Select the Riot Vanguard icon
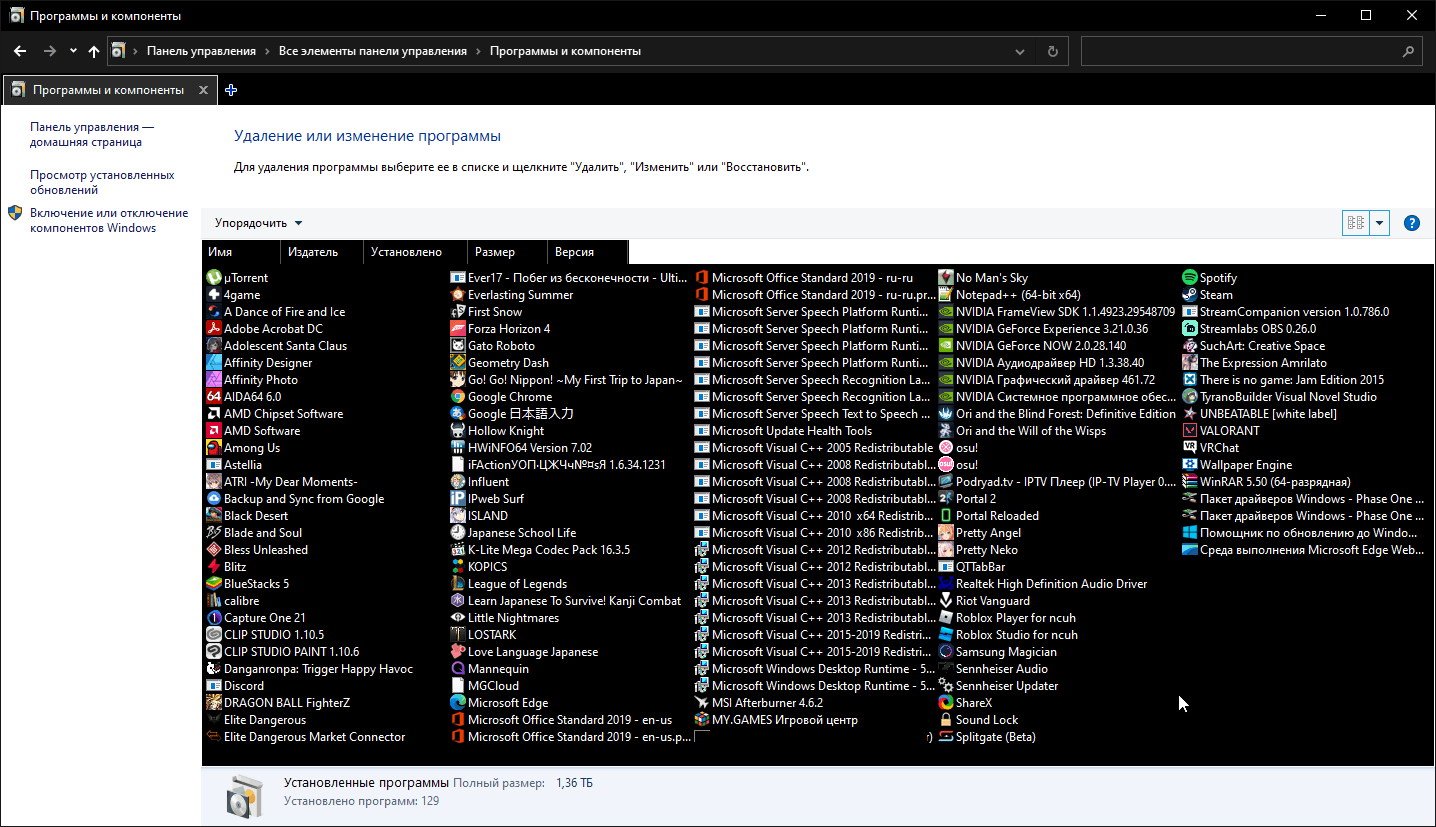 (x=946, y=601)
